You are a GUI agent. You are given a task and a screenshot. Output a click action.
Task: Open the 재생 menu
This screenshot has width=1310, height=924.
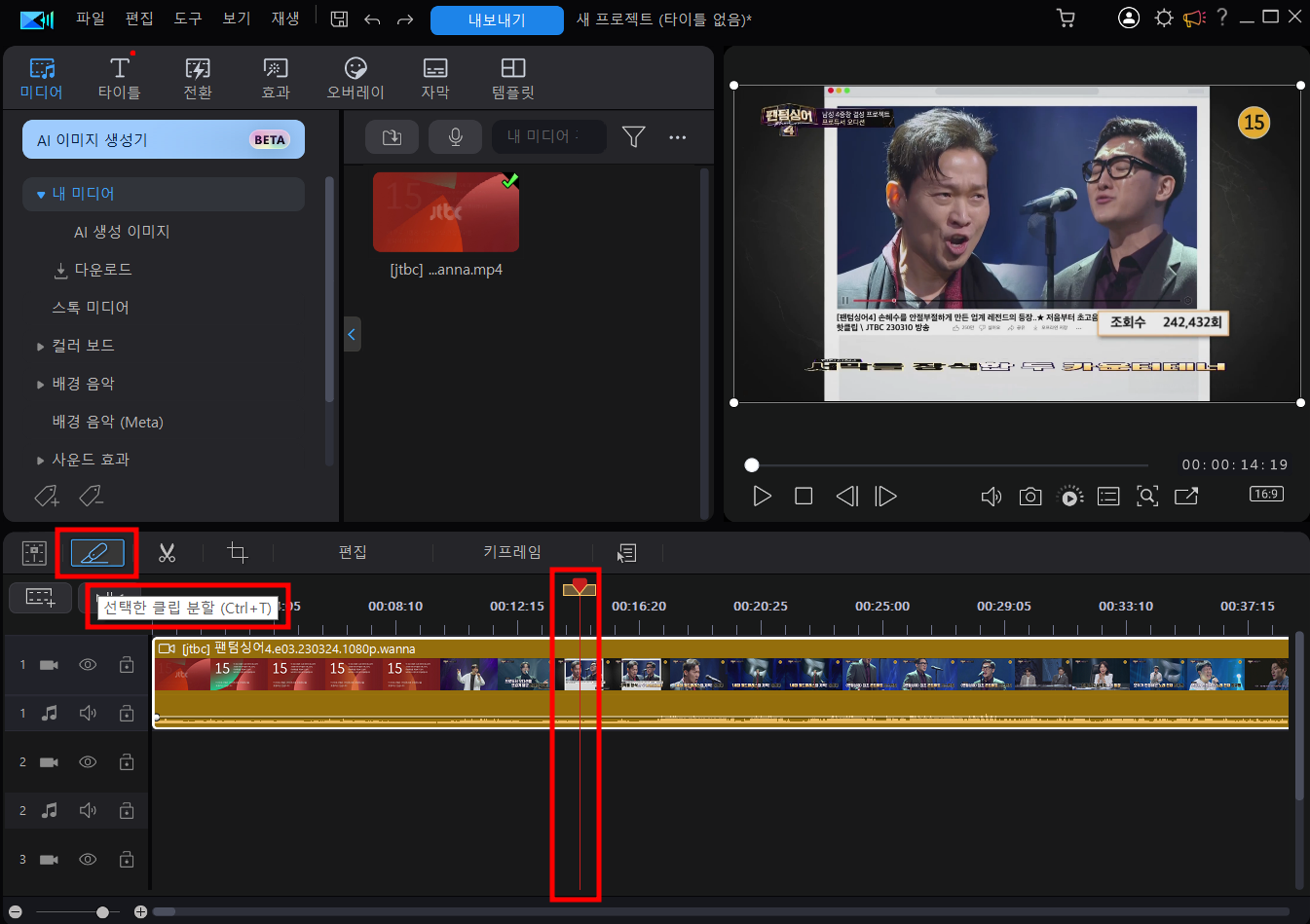[x=285, y=18]
